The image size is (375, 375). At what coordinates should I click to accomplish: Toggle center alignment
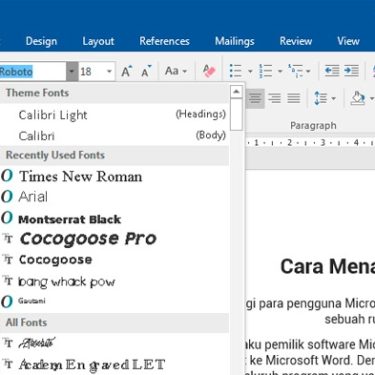pyautogui.click(x=255, y=98)
